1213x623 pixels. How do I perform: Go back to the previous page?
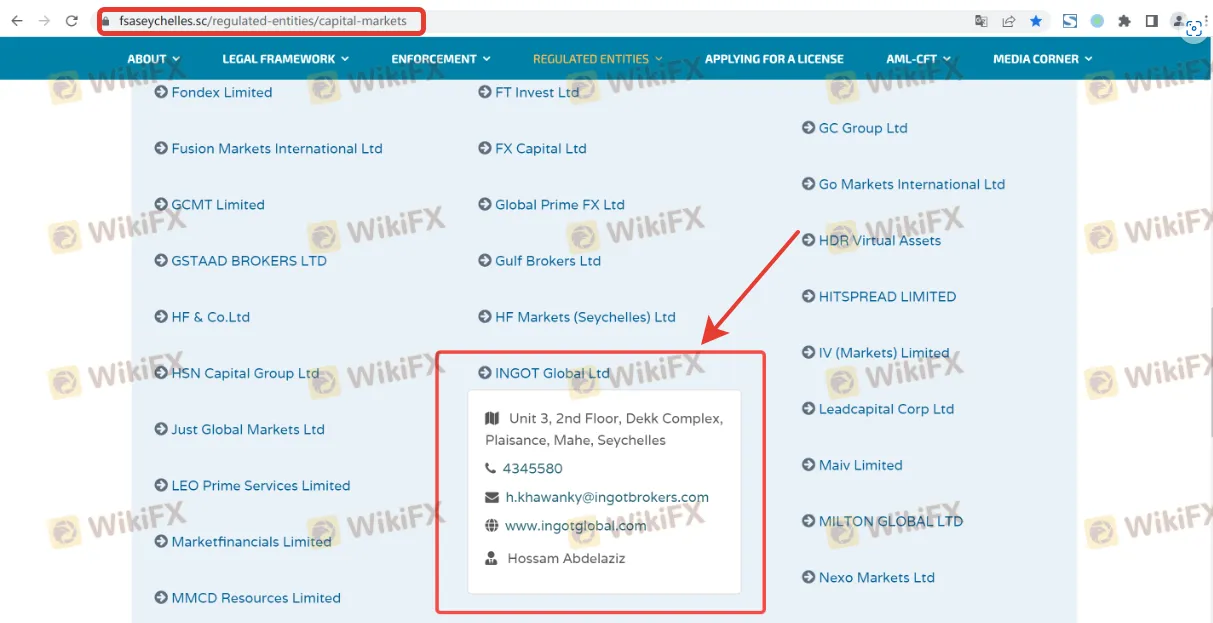pyautogui.click(x=17, y=21)
